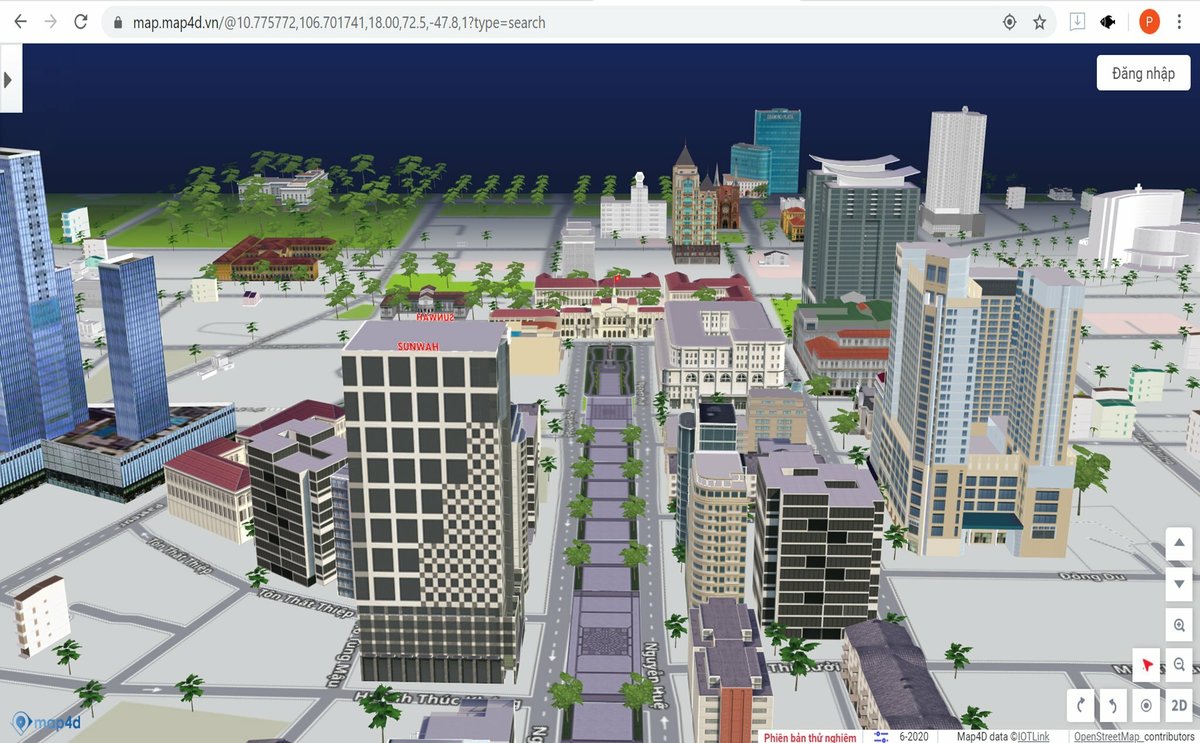Rotate the map view counterclockwise
The width and height of the screenshot is (1200, 743).
1113,705
